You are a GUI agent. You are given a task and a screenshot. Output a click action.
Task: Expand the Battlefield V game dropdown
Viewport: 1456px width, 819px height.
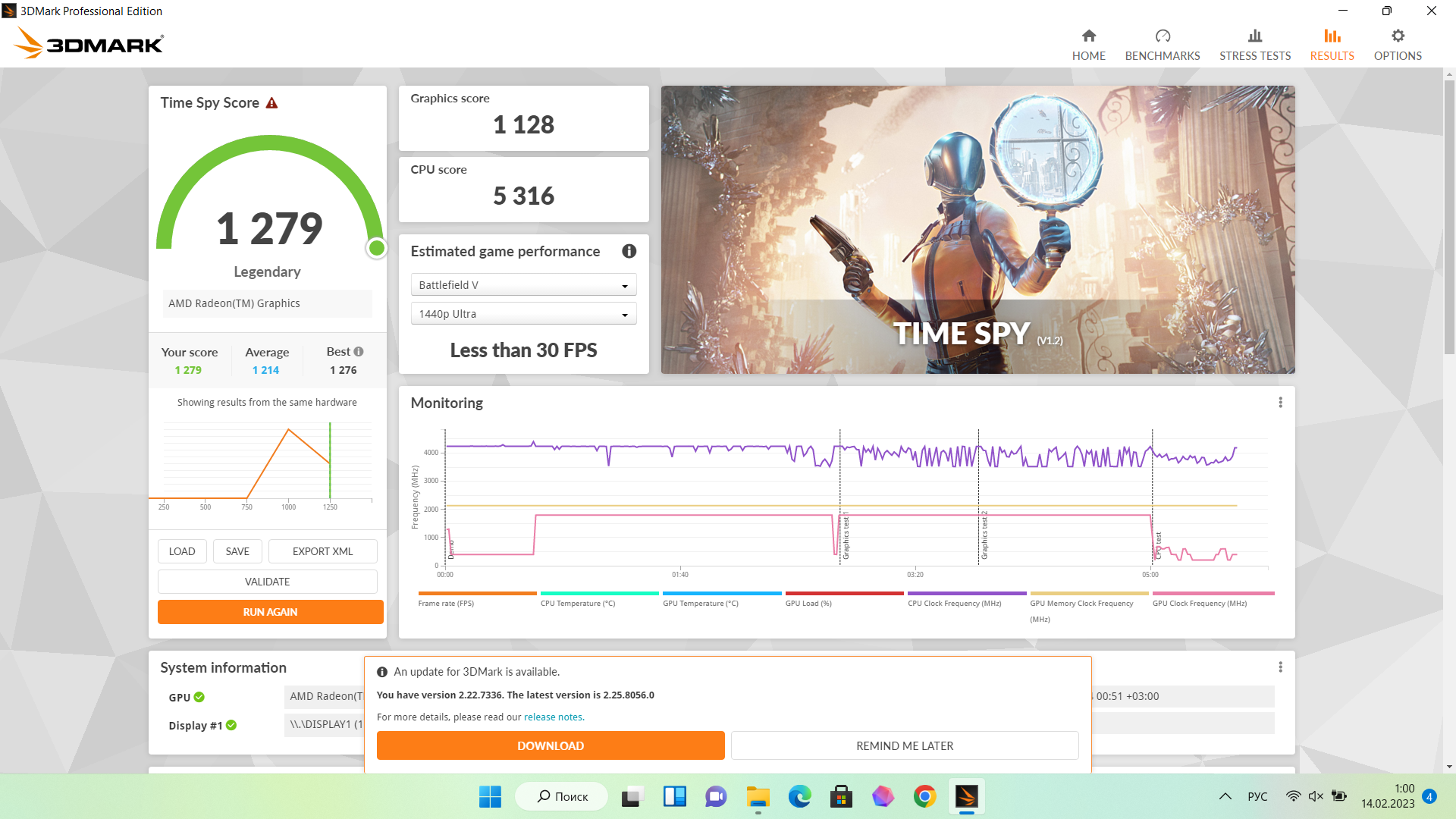(523, 285)
